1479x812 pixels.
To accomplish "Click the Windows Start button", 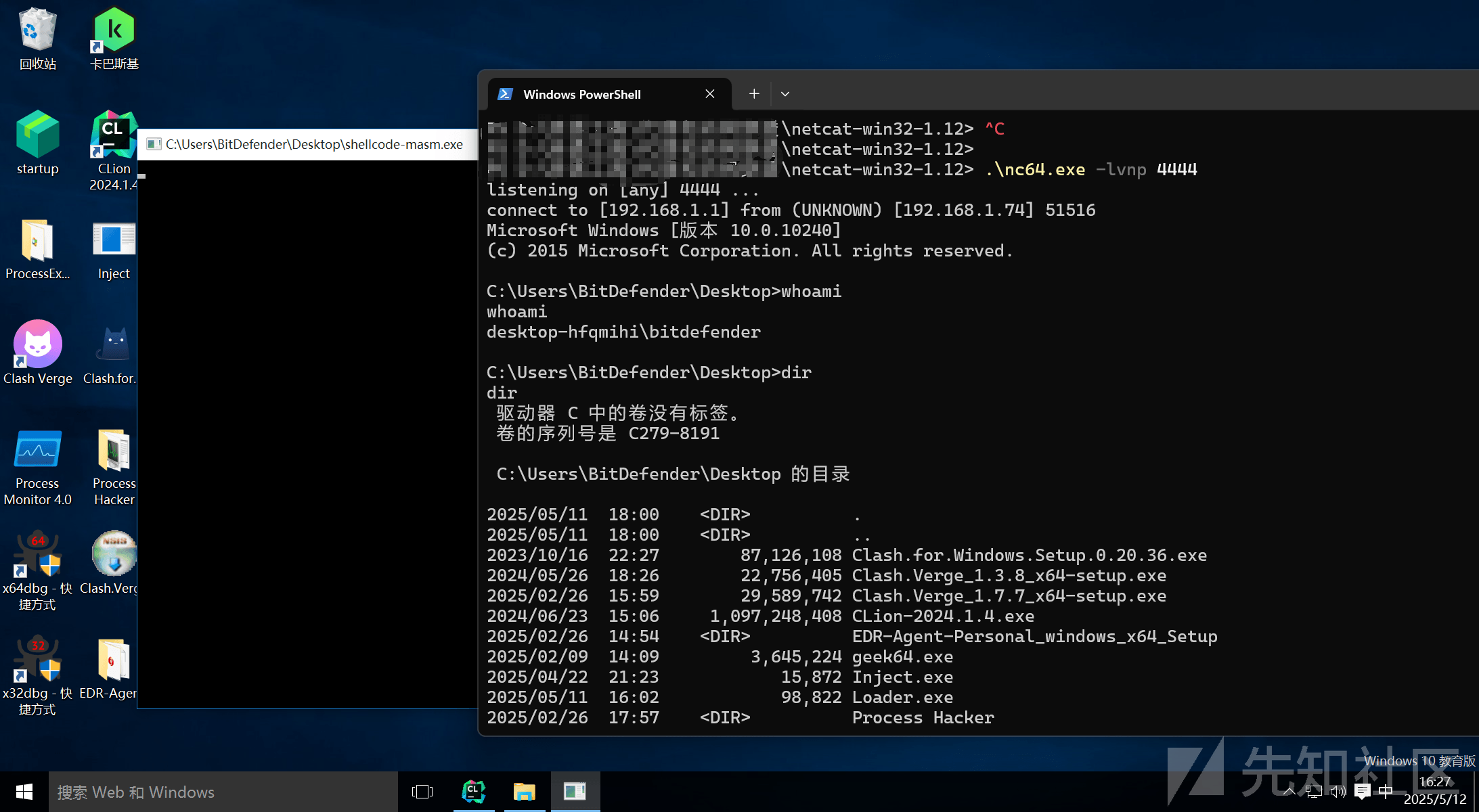I will [x=24, y=792].
